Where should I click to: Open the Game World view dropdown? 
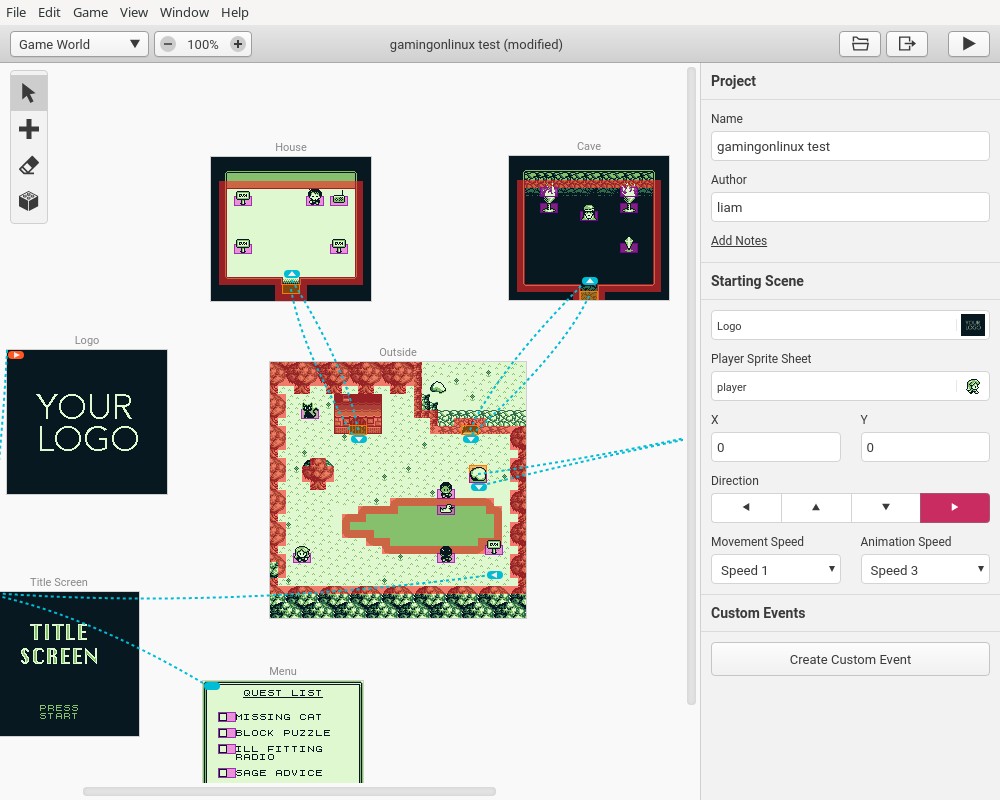click(x=79, y=44)
